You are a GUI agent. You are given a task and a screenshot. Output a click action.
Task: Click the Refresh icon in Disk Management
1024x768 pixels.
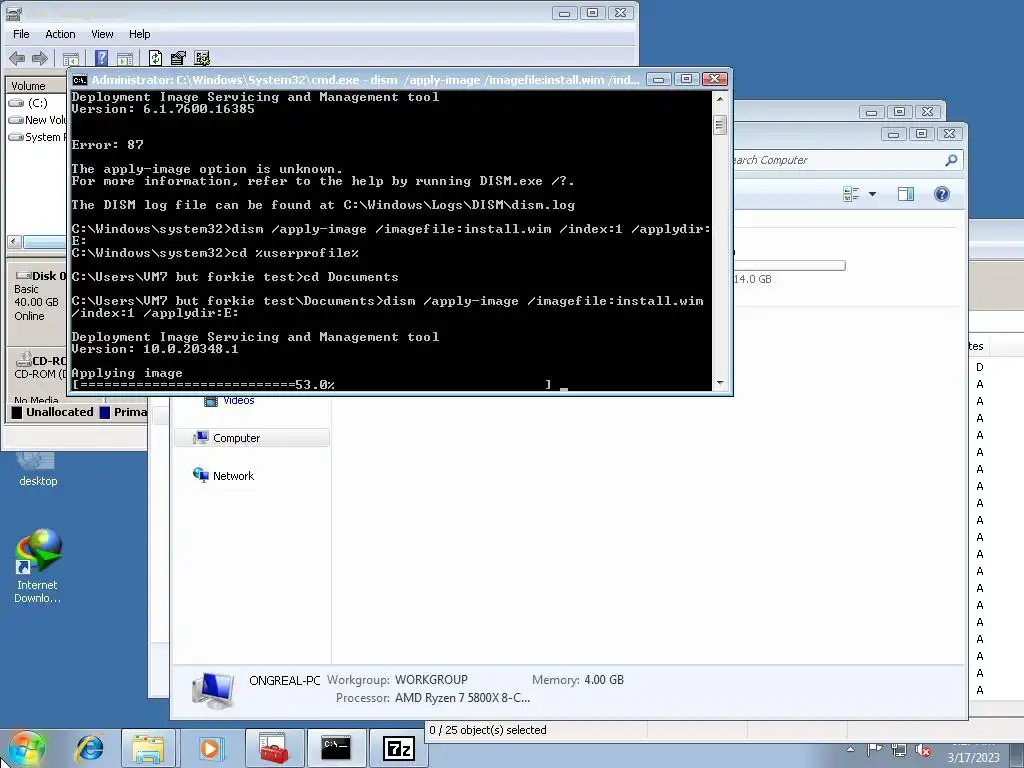click(x=155, y=58)
